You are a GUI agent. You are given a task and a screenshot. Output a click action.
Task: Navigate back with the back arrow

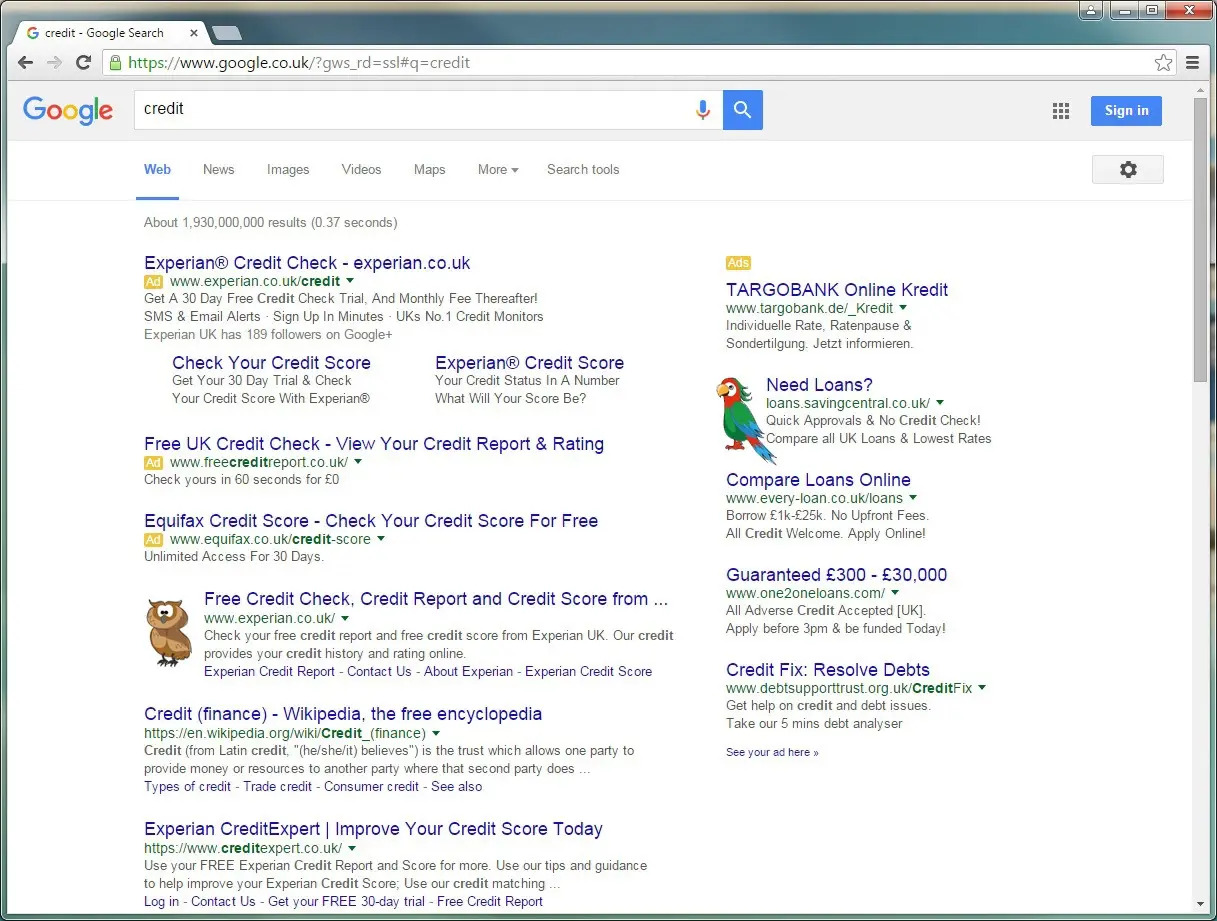tap(25, 62)
